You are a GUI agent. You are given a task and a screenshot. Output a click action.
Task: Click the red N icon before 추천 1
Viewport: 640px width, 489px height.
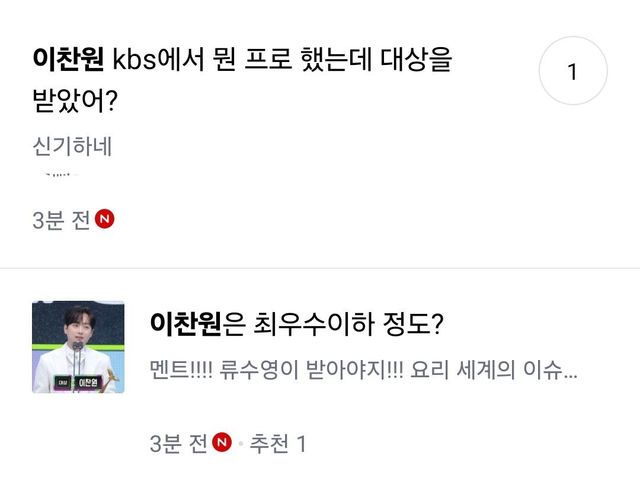(x=223, y=442)
